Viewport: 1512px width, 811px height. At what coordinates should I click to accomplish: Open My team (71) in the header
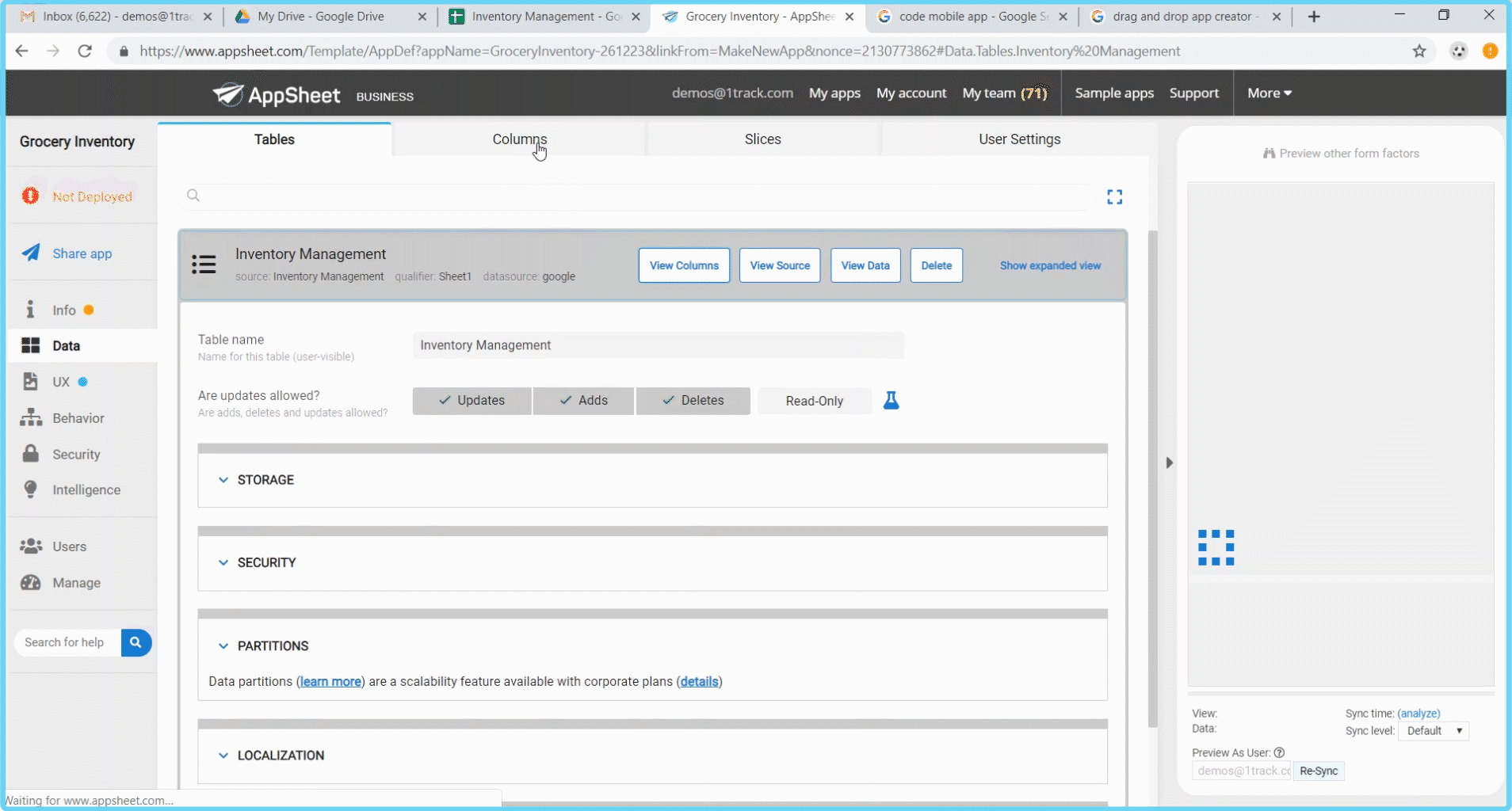coord(1005,93)
